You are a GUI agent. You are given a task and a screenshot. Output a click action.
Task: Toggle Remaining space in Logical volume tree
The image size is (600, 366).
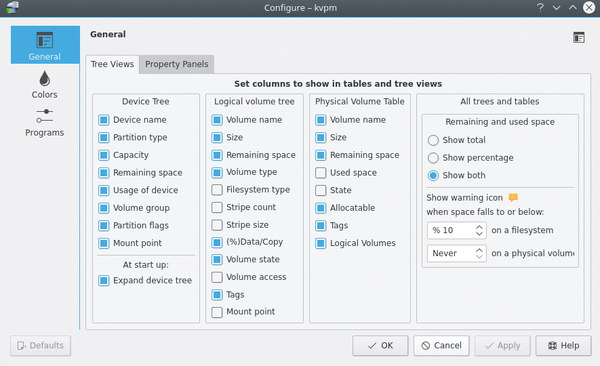217,155
